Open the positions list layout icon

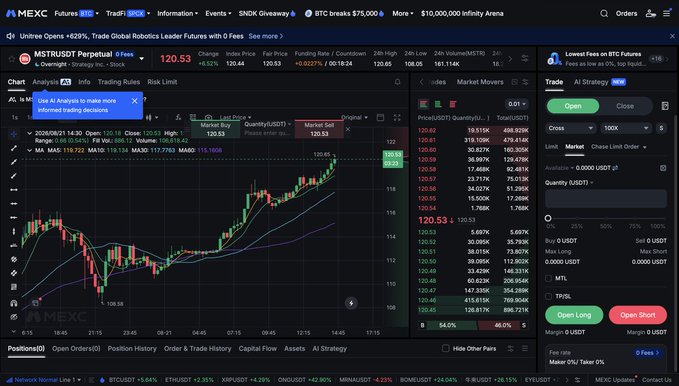(525, 348)
